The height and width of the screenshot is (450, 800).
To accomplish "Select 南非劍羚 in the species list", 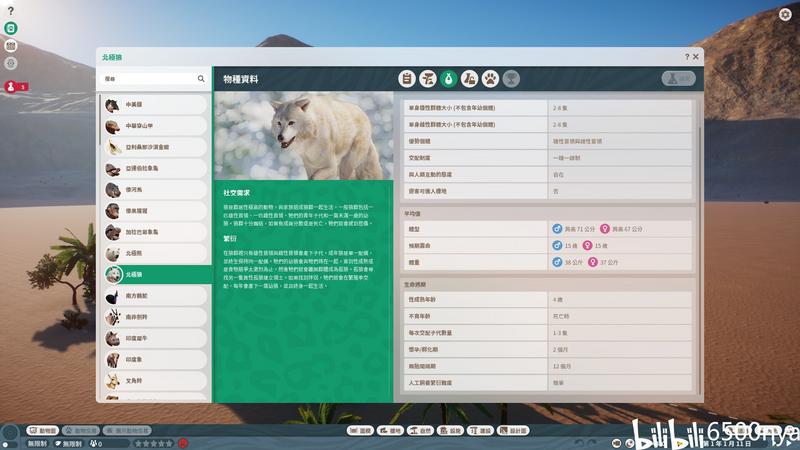I will 155,317.
